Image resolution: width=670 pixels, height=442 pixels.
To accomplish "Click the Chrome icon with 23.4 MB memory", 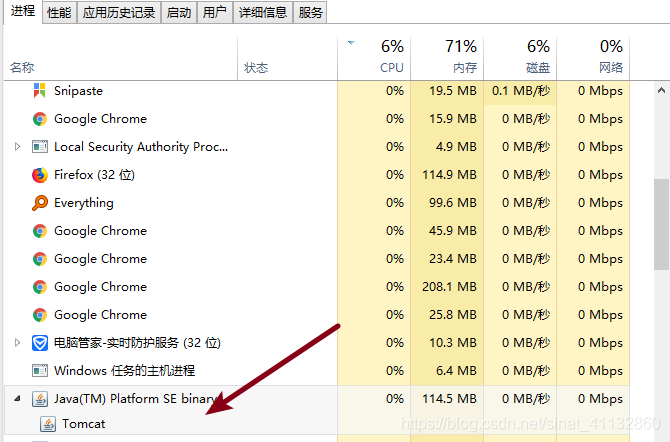I will coord(40,259).
